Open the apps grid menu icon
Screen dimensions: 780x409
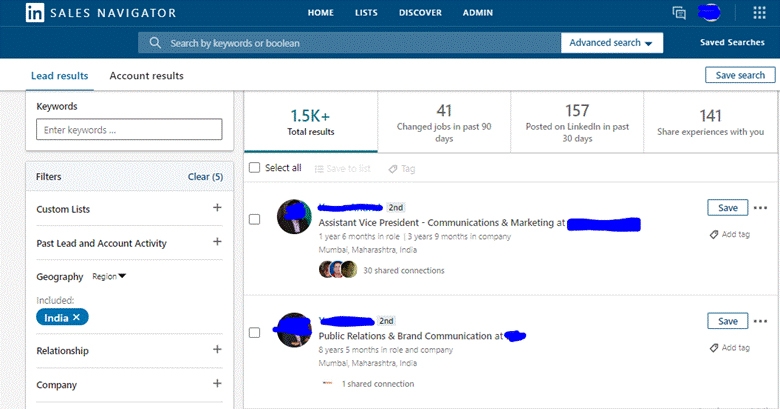click(x=758, y=13)
